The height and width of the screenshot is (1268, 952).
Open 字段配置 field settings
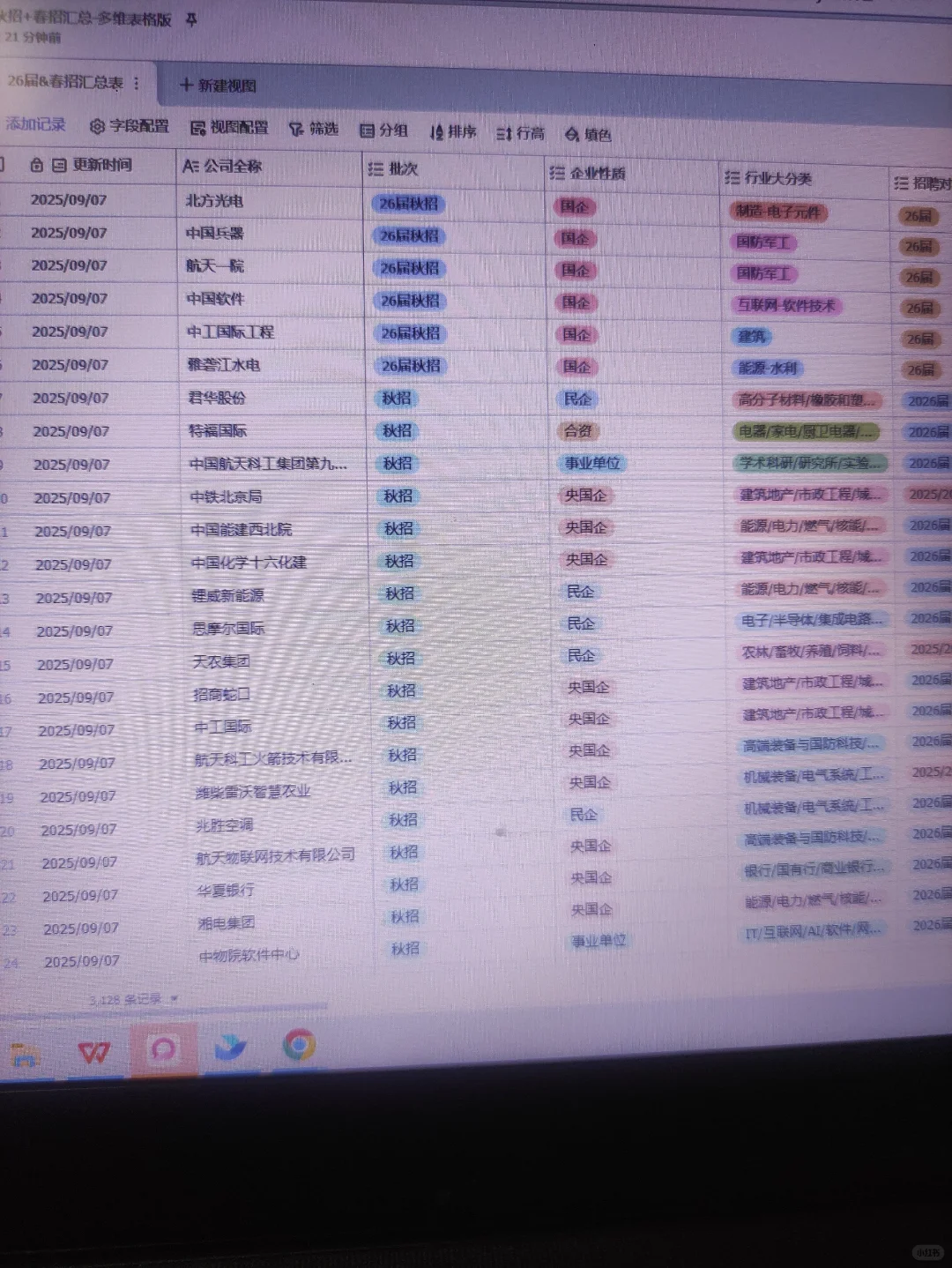tap(130, 126)
